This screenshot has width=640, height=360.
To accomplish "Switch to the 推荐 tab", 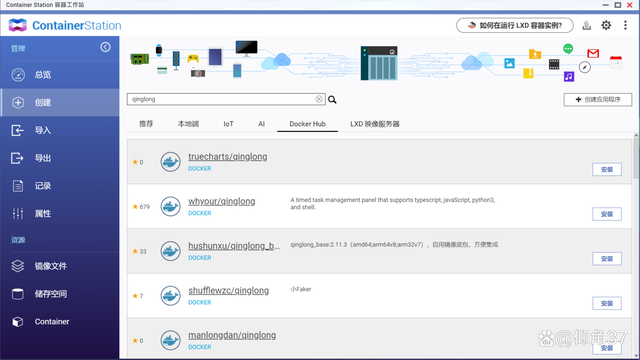I will point(146,124).
